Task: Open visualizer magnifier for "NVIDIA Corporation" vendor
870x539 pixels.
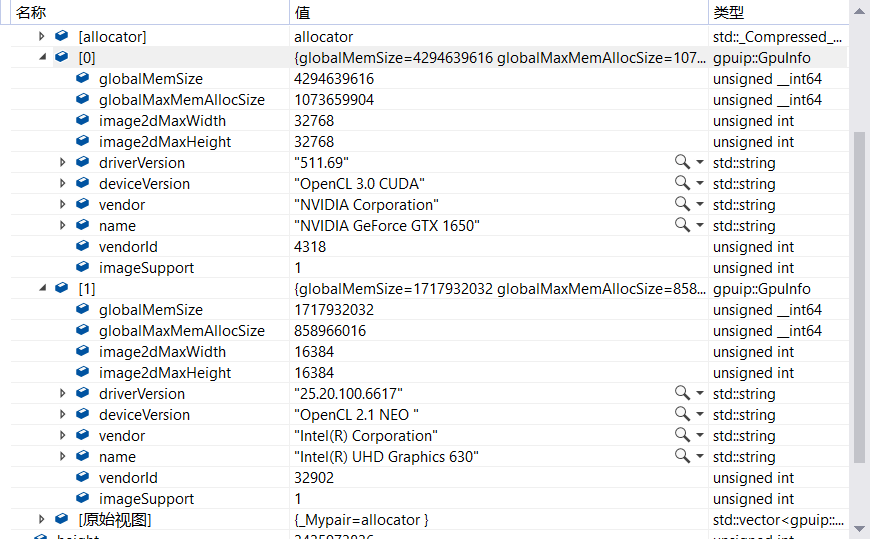Action: click(x=681, y=204)
